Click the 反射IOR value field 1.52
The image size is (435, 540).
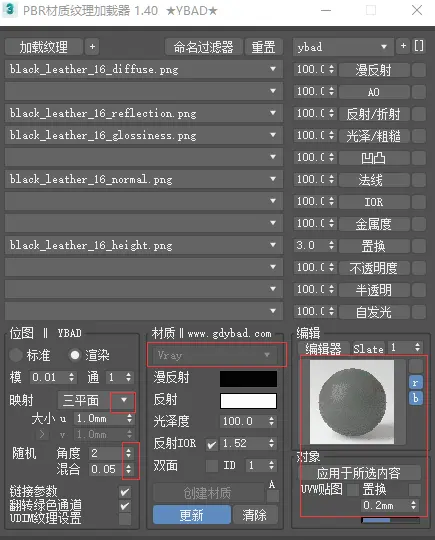(x=248, y=443)
